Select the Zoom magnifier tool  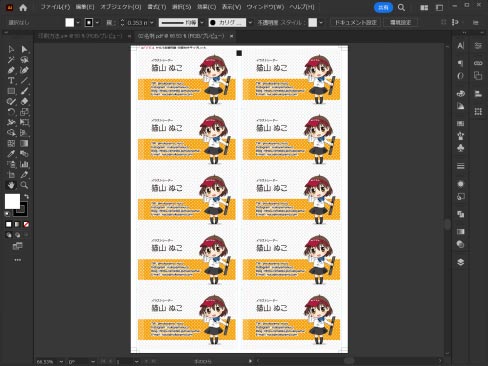24,185
